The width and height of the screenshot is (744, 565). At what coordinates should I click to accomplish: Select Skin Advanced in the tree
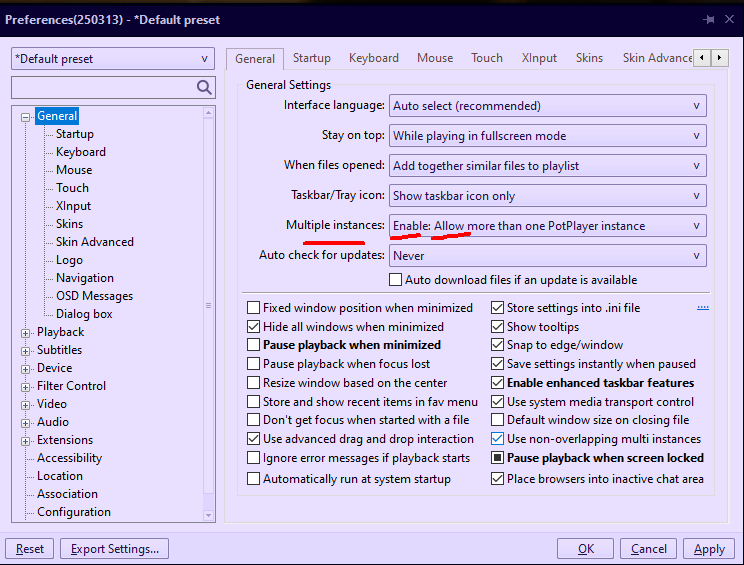(x=95, y=242)
